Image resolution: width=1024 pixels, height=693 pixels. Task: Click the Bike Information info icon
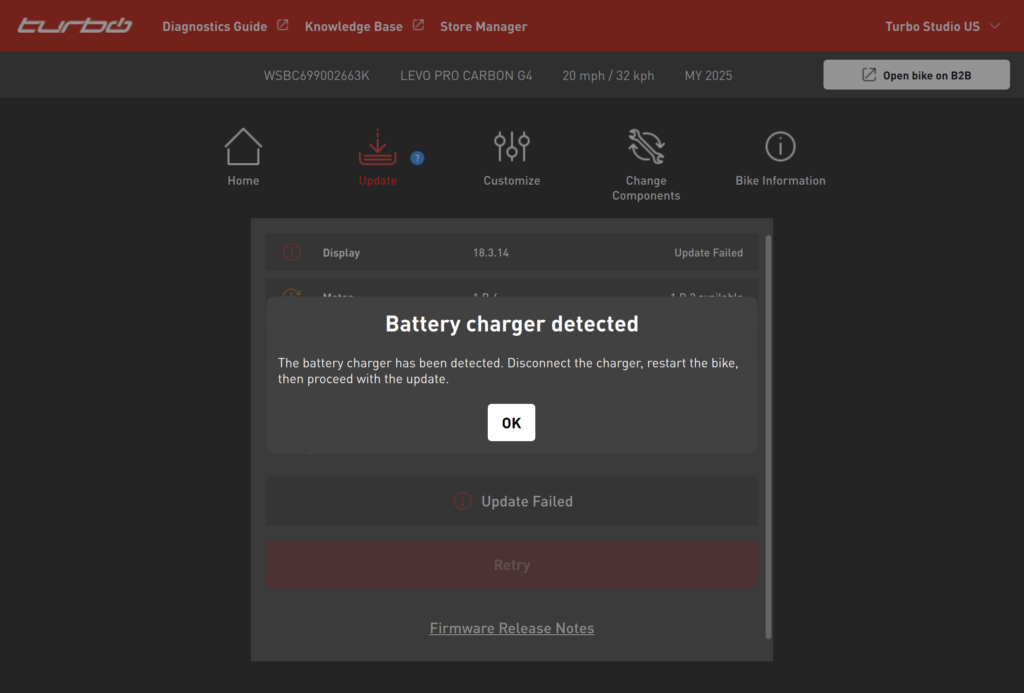pyautogui.click(x=780, y=148)
